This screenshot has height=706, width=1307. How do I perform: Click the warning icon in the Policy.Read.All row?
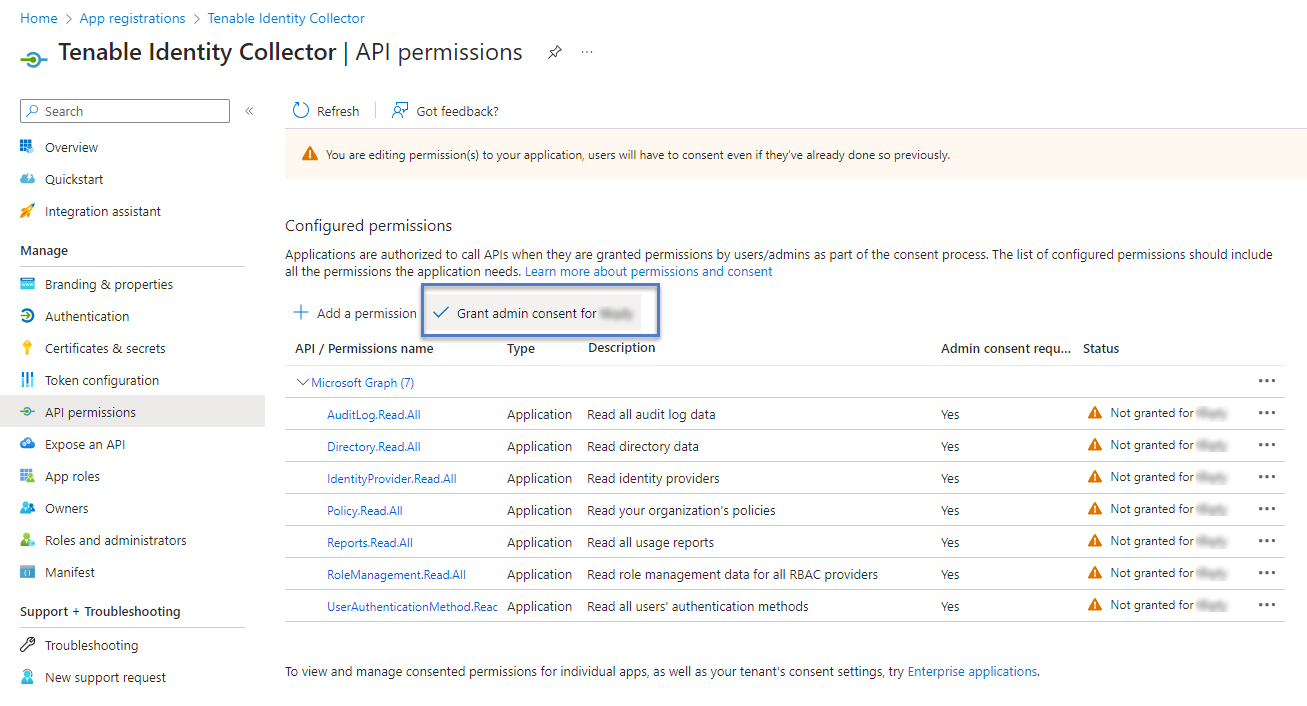1095,509
